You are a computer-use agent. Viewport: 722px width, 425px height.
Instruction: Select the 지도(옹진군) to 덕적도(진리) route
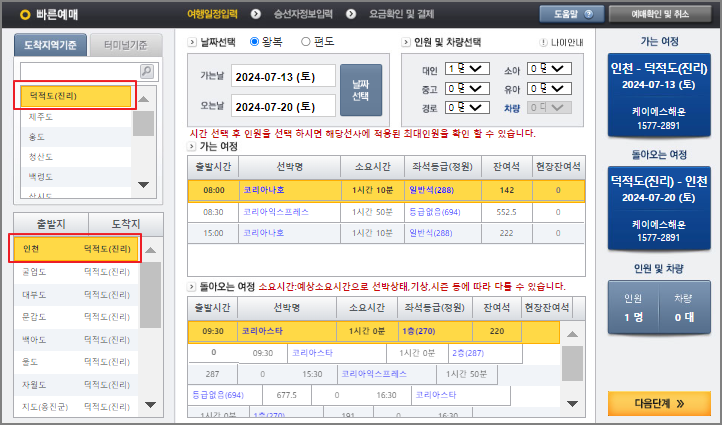tap(76, 407)
